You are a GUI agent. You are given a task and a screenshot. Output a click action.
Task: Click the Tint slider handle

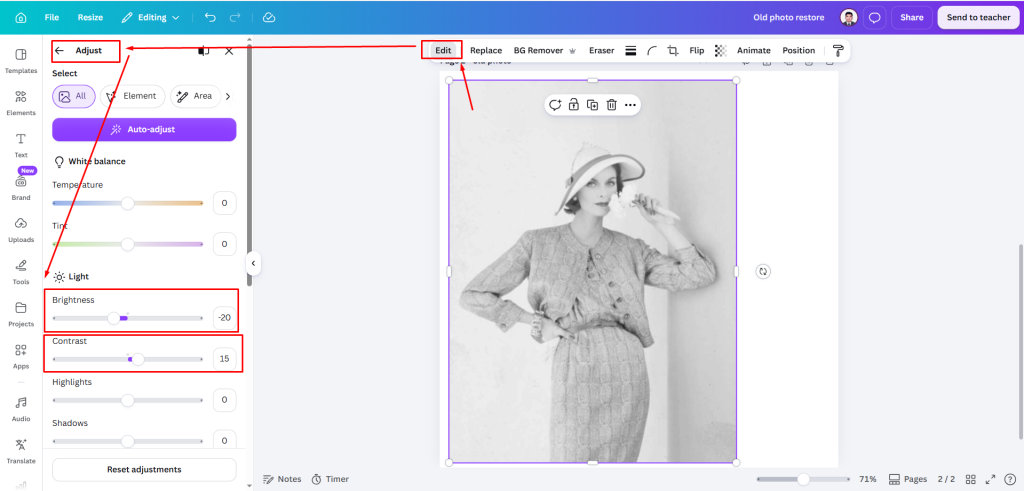[x=127, y=244]
